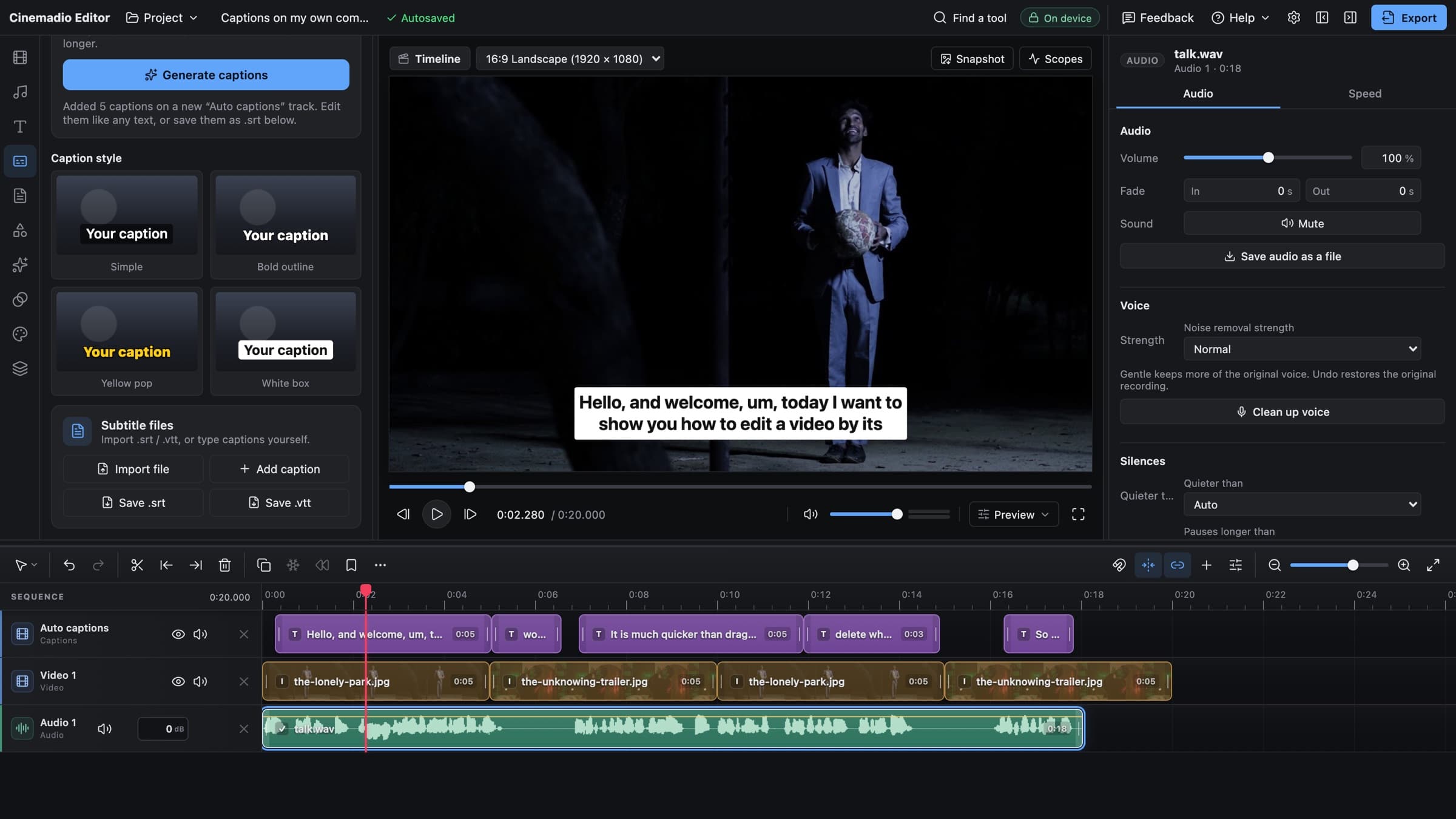The image size is (1456, 819).
Task: Open the media library sidebar icon
Action: (20, 58)
